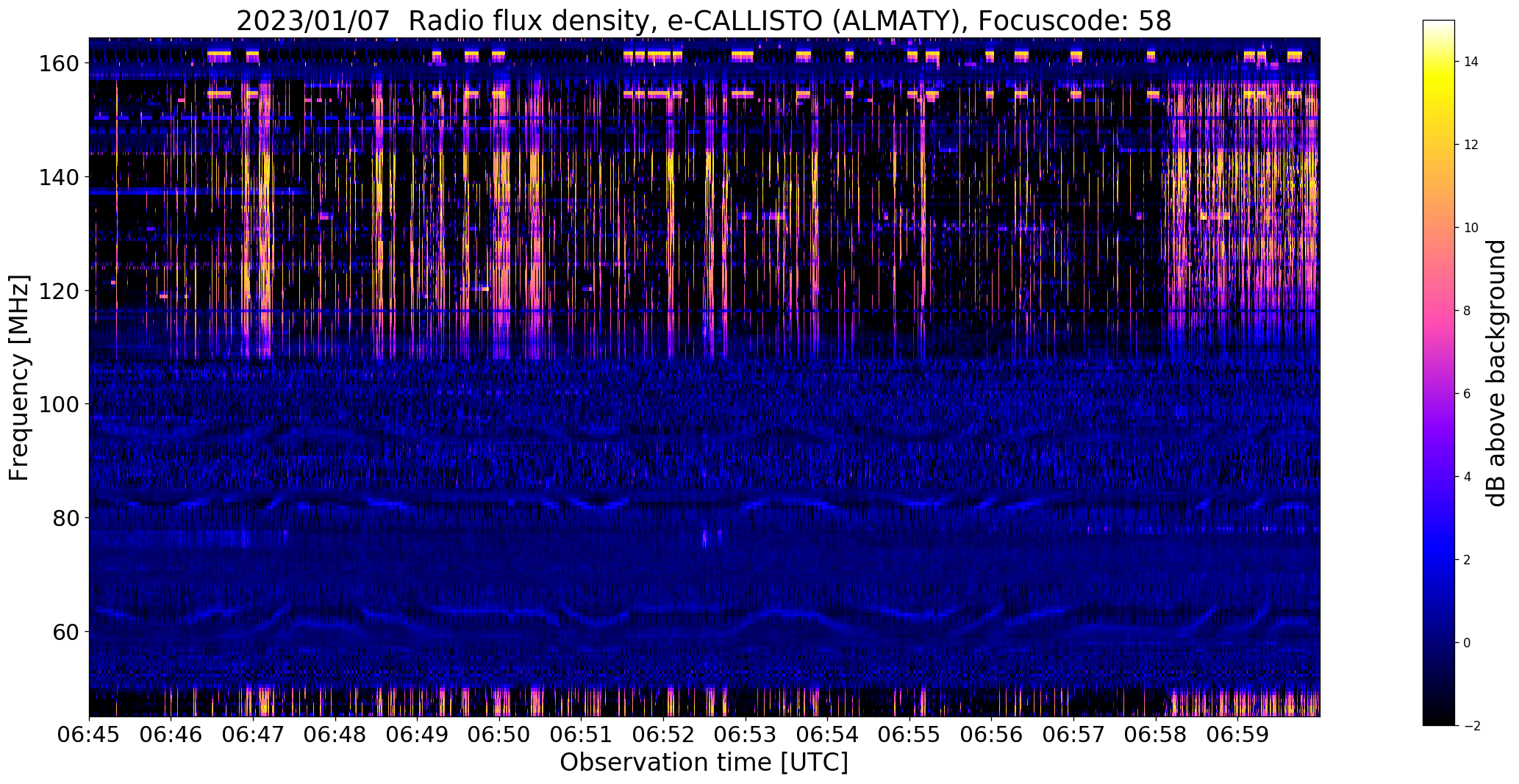
Task: Click the 80 MHz frequency tick label
Action: (67, 517)
